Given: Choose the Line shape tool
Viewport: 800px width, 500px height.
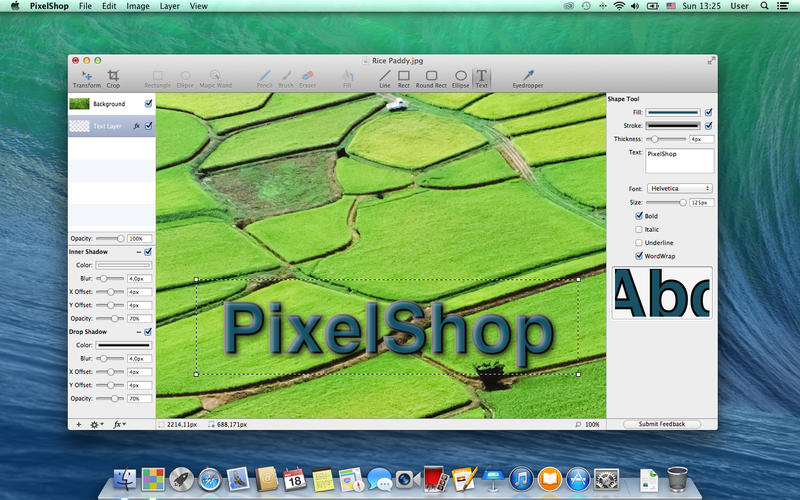Looking at the screenshot, I should [x=385, y=79].
